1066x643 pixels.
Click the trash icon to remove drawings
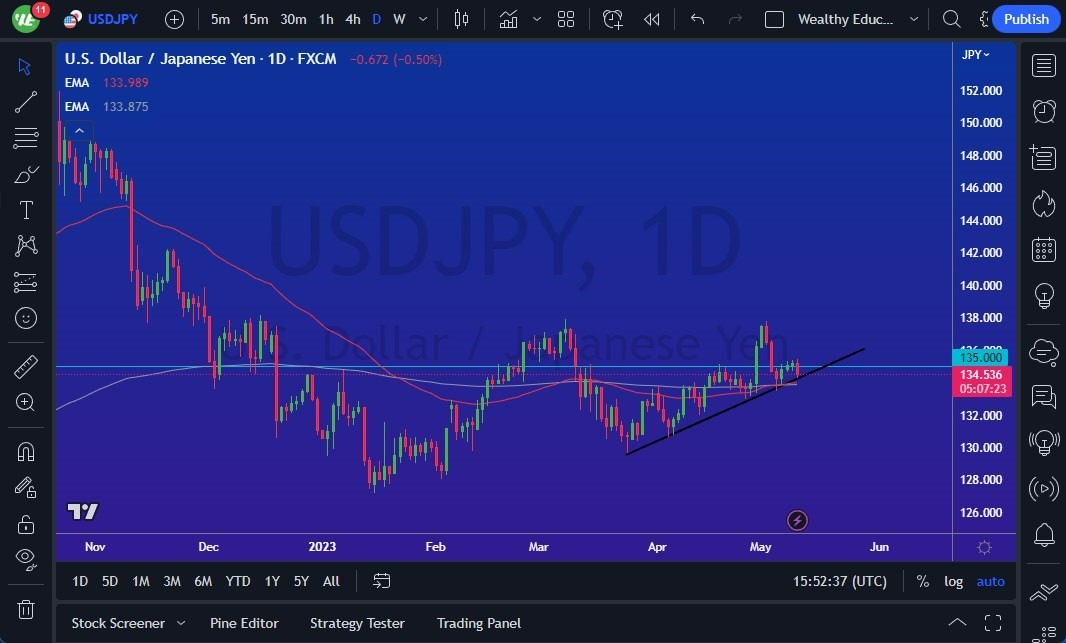(x=25, y=609)
